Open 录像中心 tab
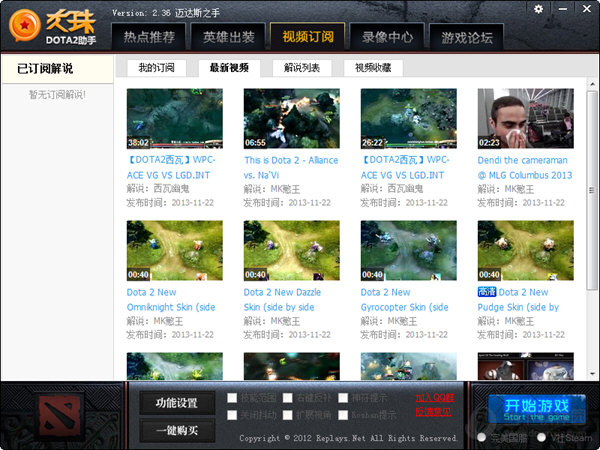Image resolution: width=600 pixels, height=450 pixels. point(387,37)
